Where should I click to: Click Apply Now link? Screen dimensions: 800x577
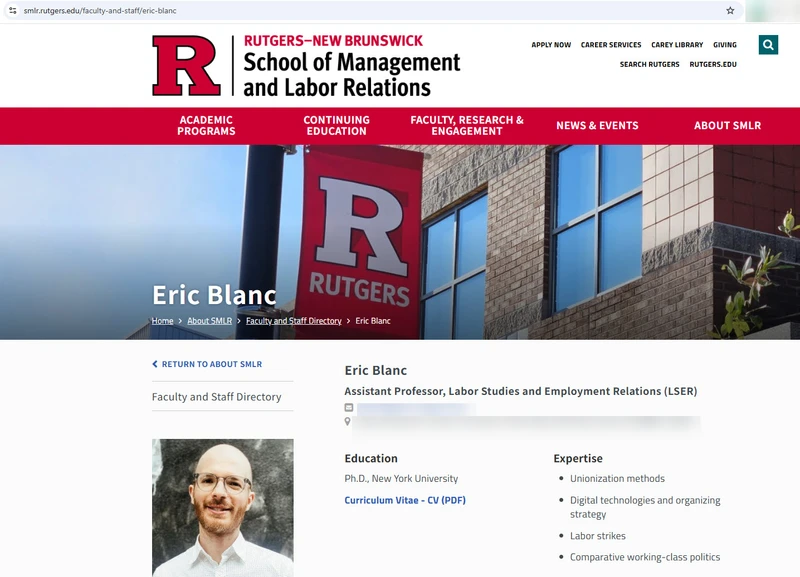551,45
